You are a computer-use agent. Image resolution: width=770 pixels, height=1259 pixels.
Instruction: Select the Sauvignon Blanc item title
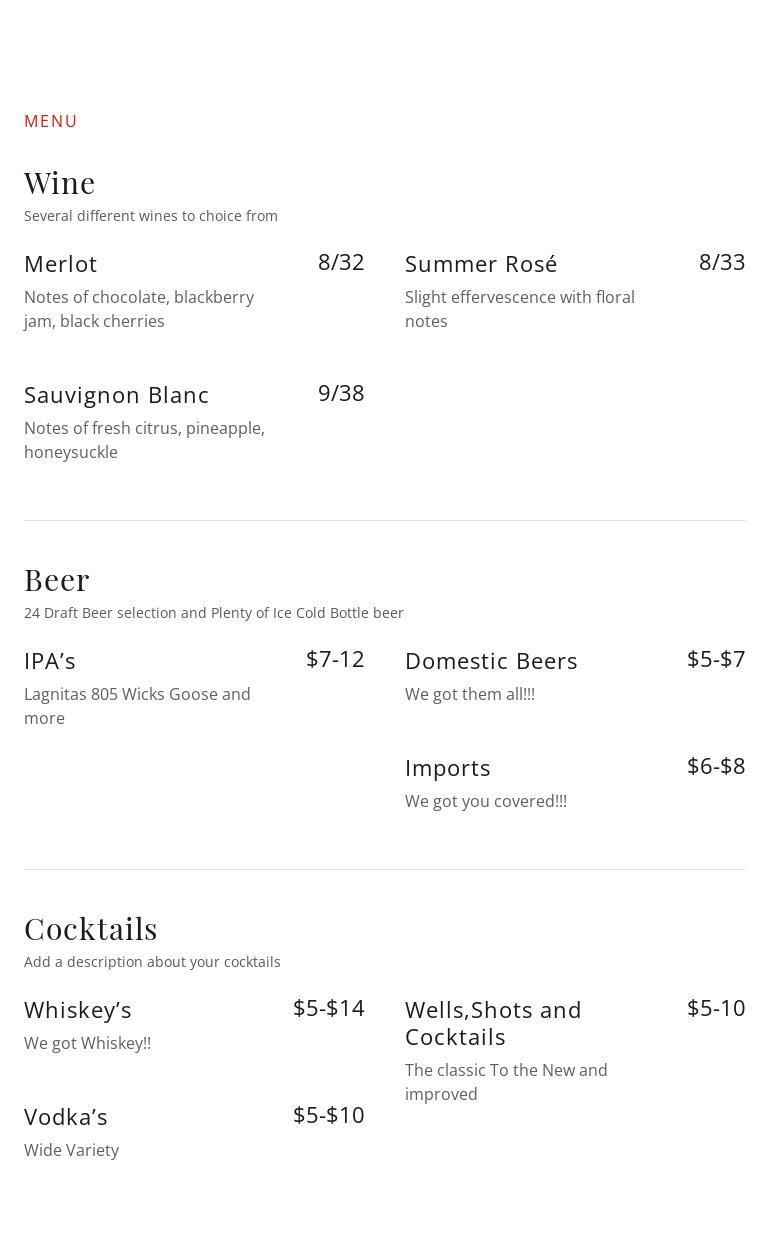pyautogui.click(x=117, y=395)
